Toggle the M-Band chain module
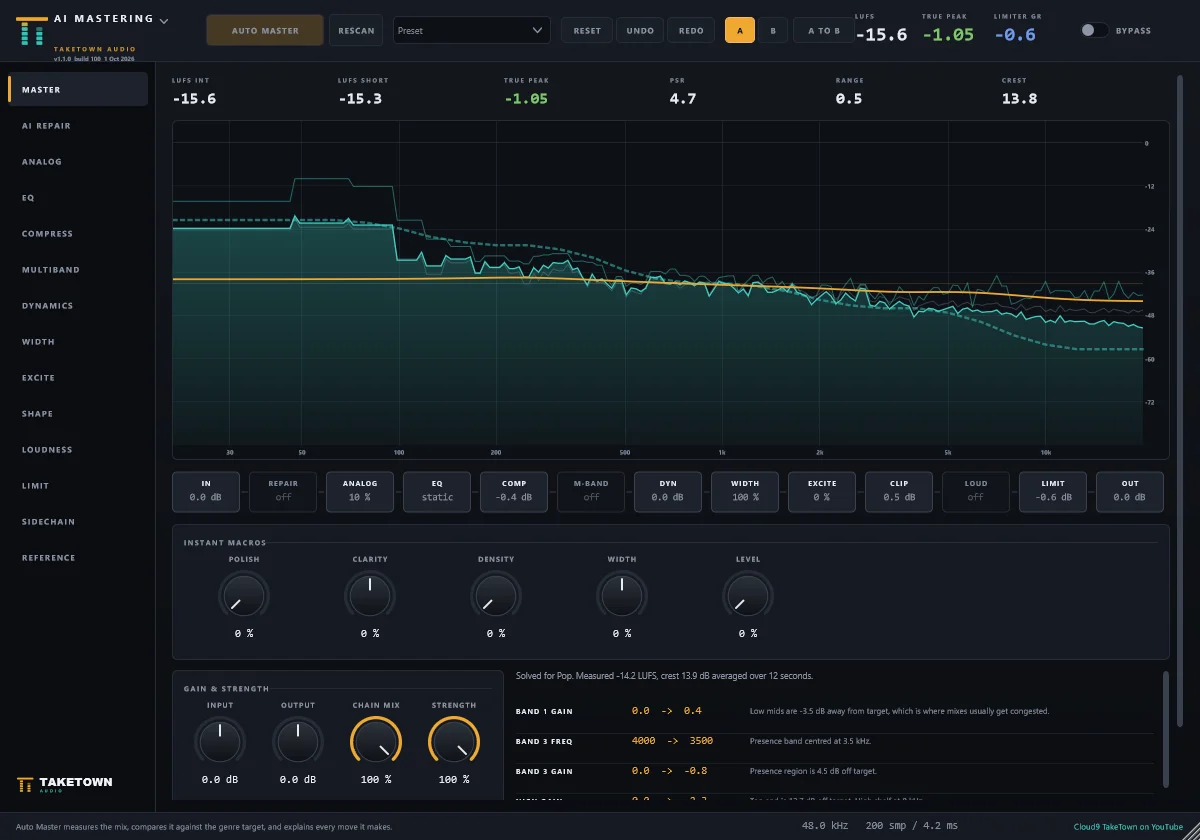The image size is (1200, 840). coord(591,491)
